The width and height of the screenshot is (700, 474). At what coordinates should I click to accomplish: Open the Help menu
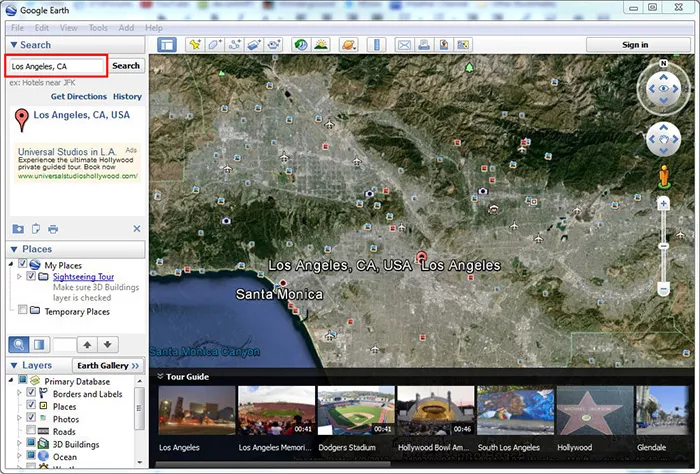click(x=154, y=28)
